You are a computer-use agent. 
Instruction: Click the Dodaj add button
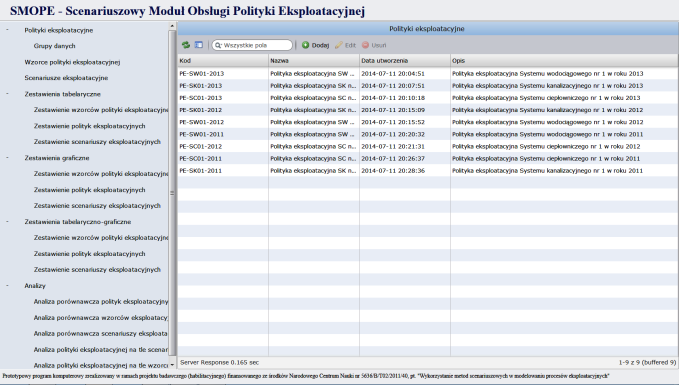coord(316,45)
